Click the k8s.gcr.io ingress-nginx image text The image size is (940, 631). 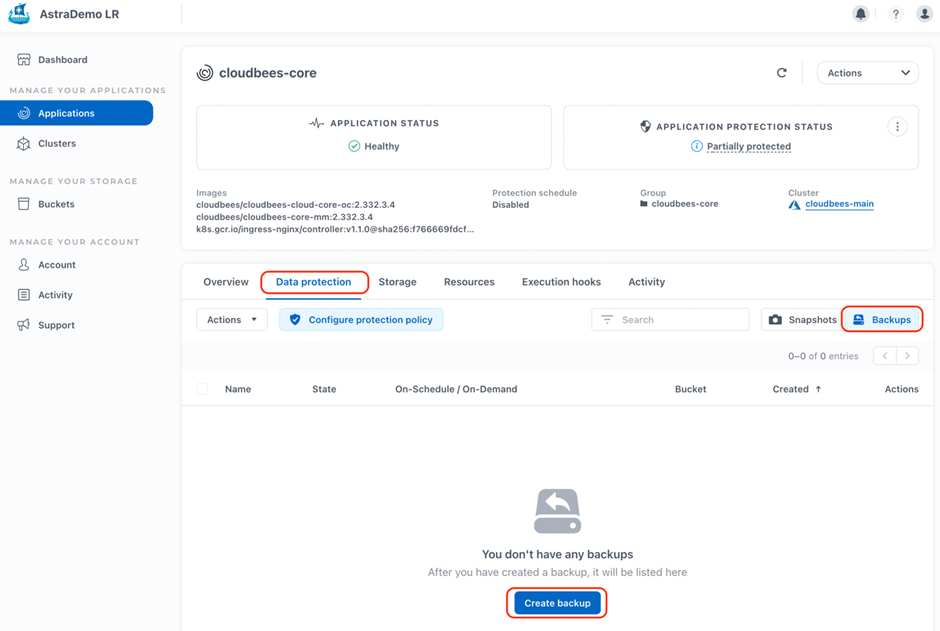coord(335,229)
